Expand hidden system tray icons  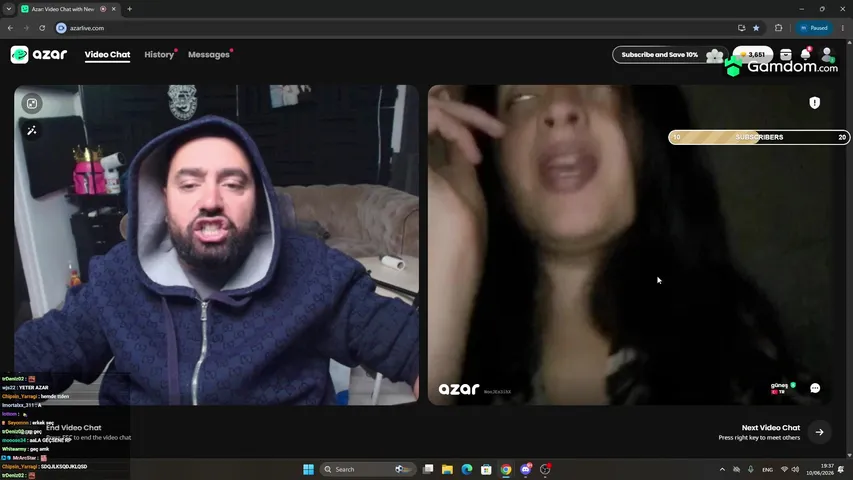(722, 469)
